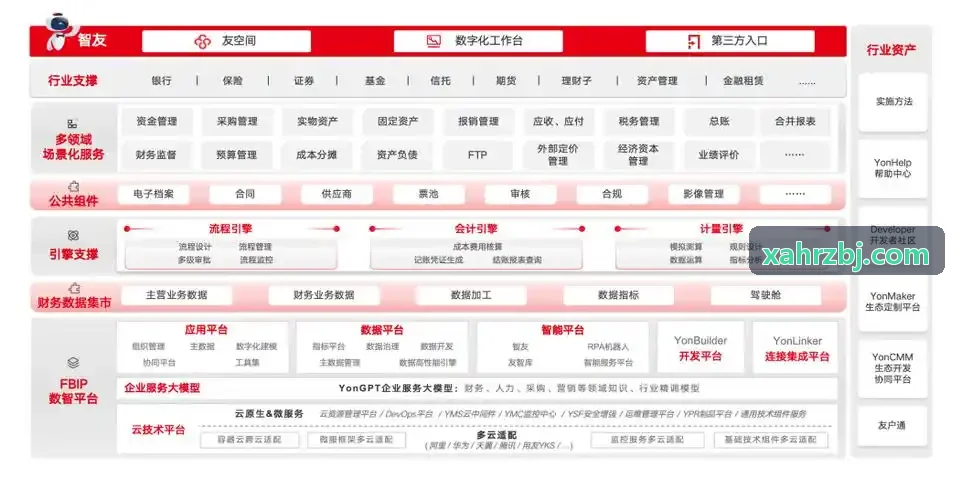Select the 金融租赁 industry item
This screenshot has height=500, width=961.
click(743, 80)
